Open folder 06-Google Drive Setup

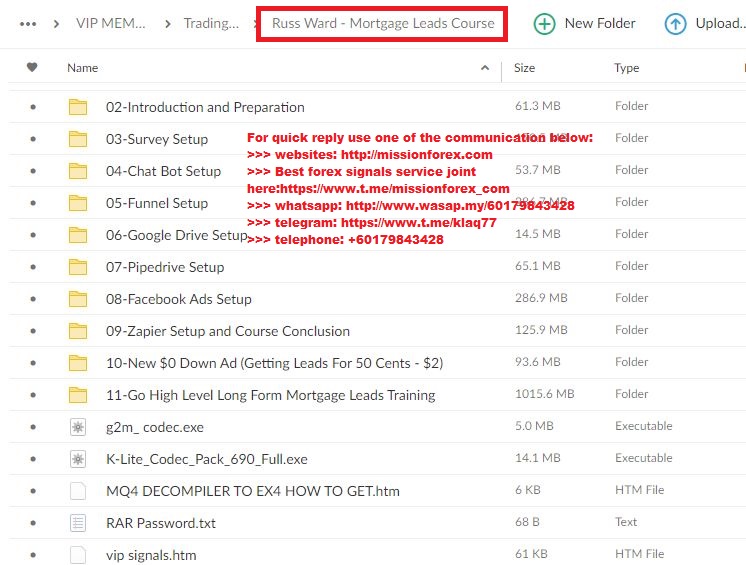point(177,235)
